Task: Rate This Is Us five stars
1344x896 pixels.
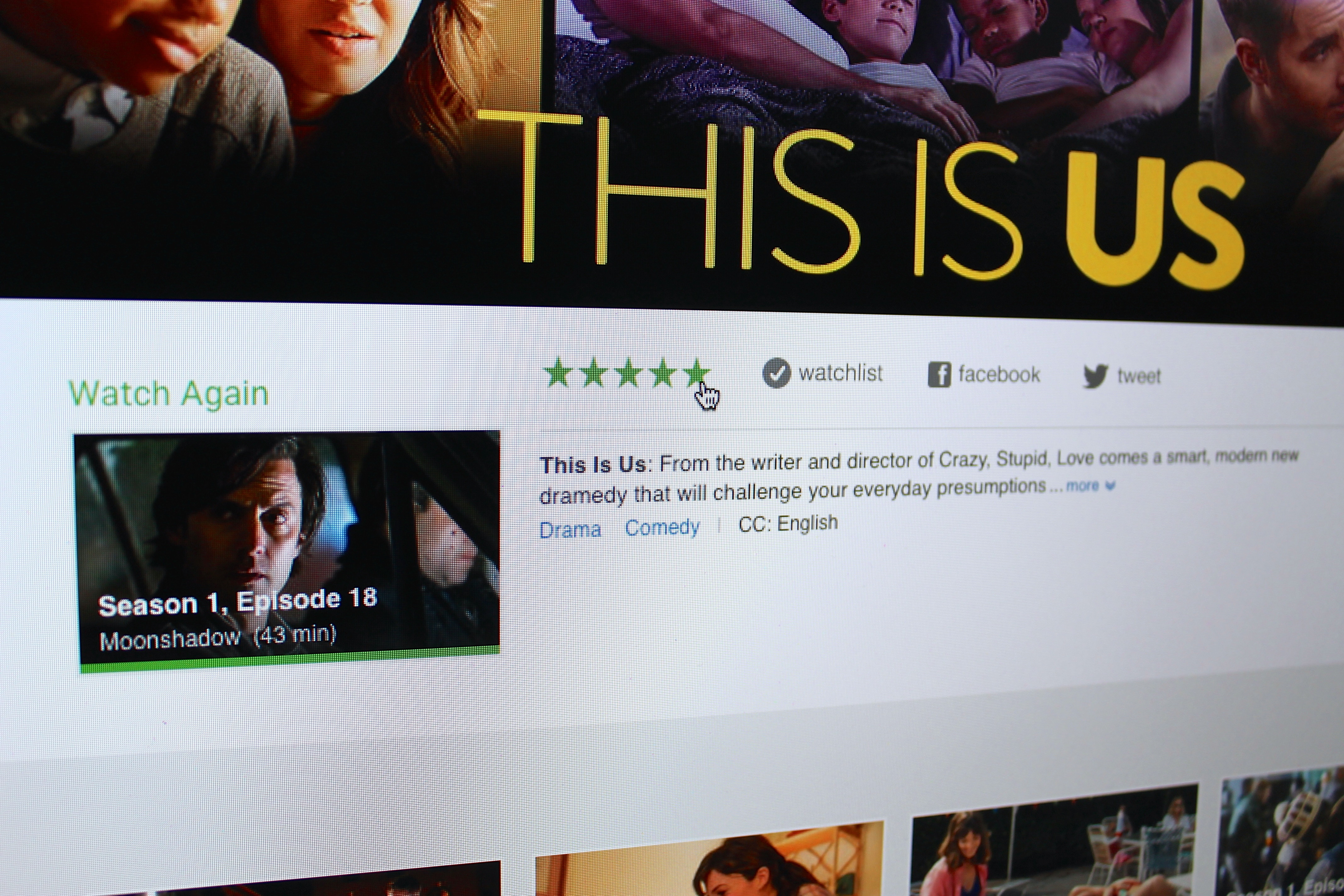Action: point(697,372)
